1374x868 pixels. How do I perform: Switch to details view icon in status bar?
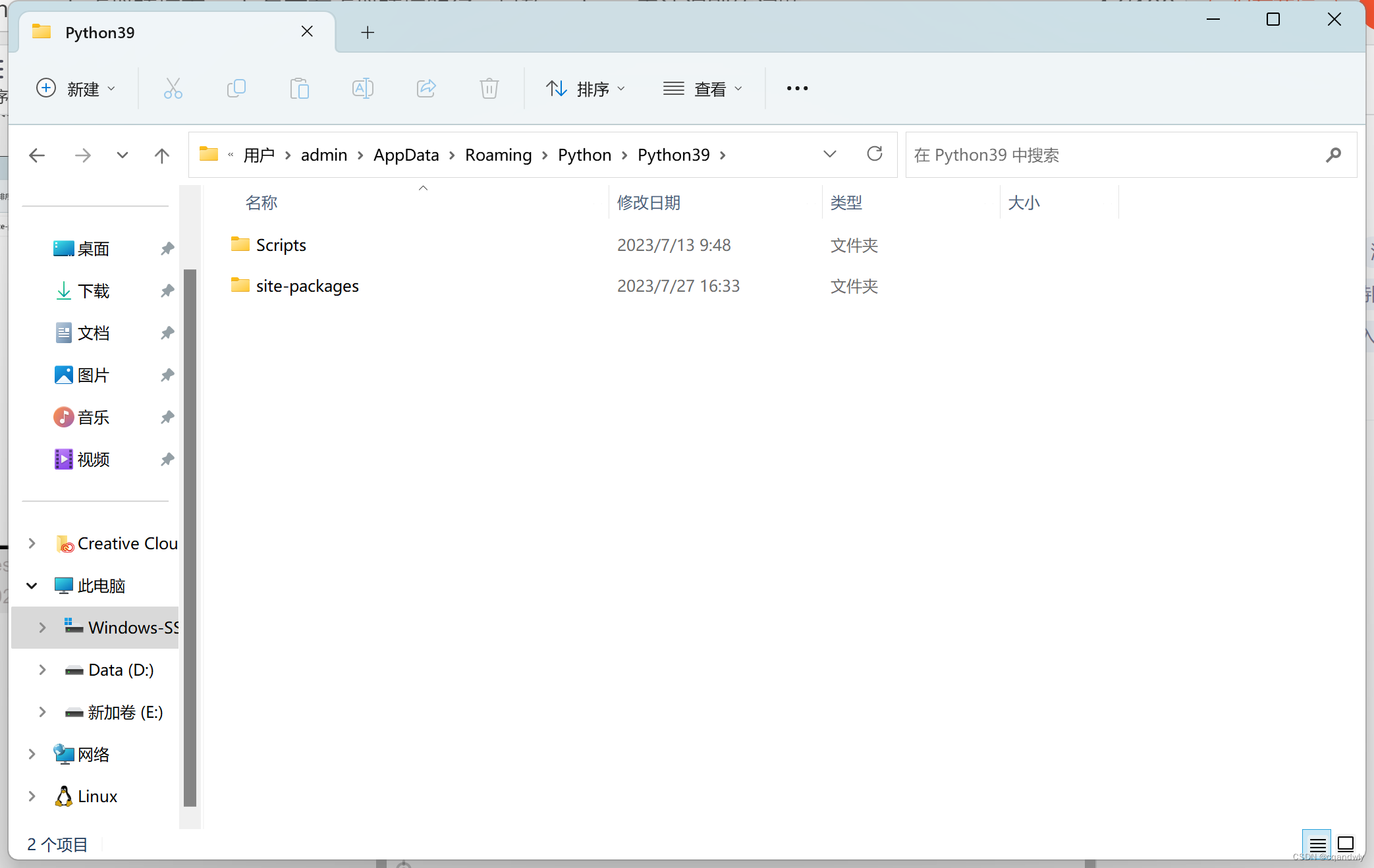(x=1317, y=844)
